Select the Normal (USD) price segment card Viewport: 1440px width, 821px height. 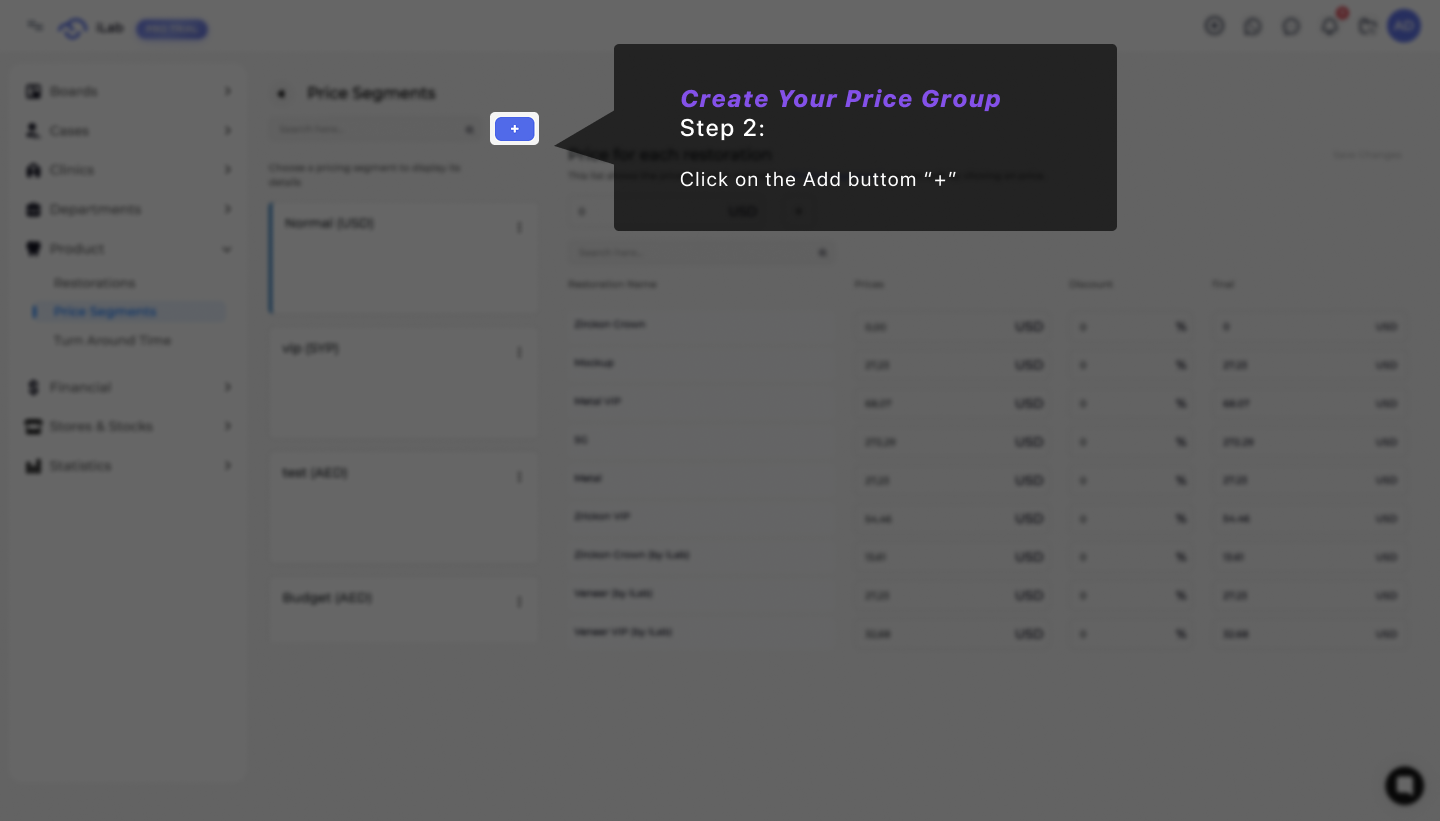403,259
